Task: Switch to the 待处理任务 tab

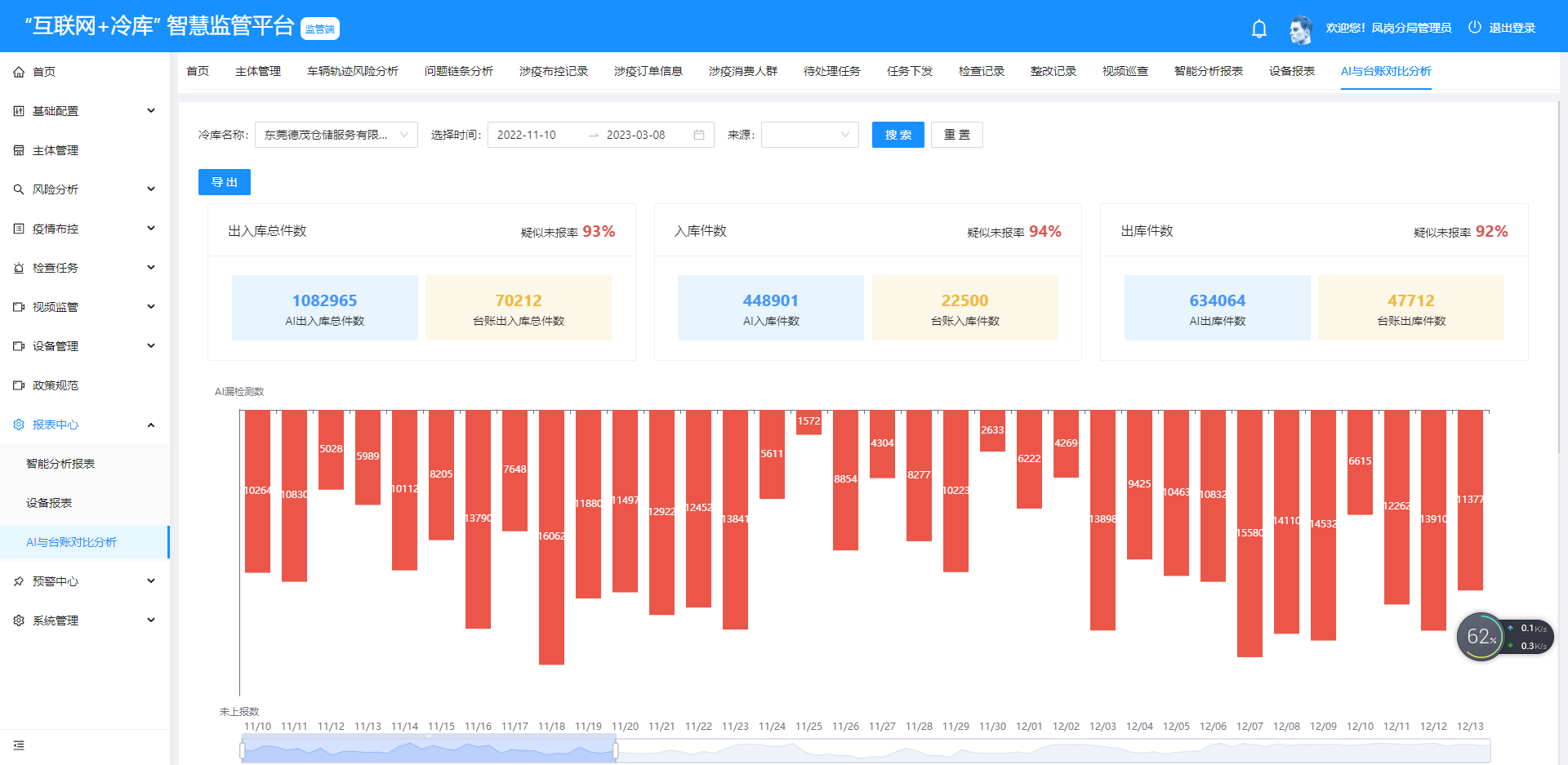Action: (x=832, y=71)
